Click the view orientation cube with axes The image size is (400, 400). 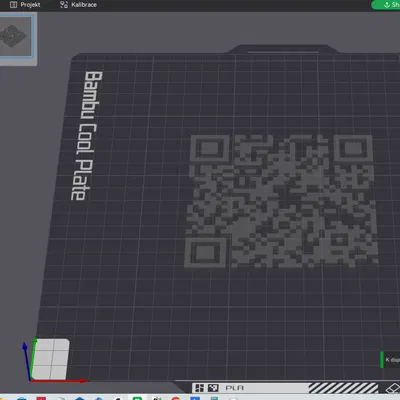click(x=51, y=359)
